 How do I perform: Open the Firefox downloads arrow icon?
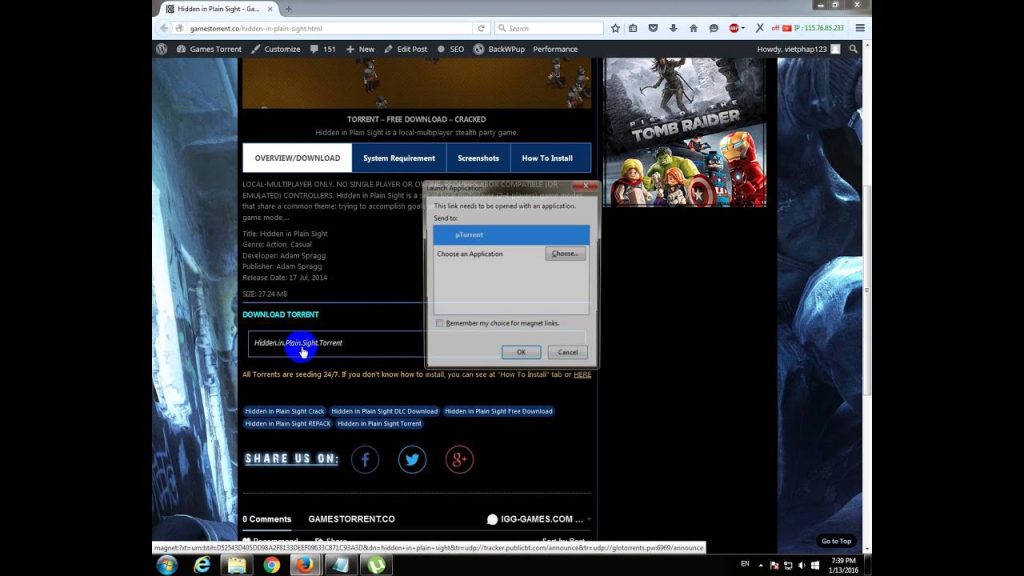(x=673, y=28)
